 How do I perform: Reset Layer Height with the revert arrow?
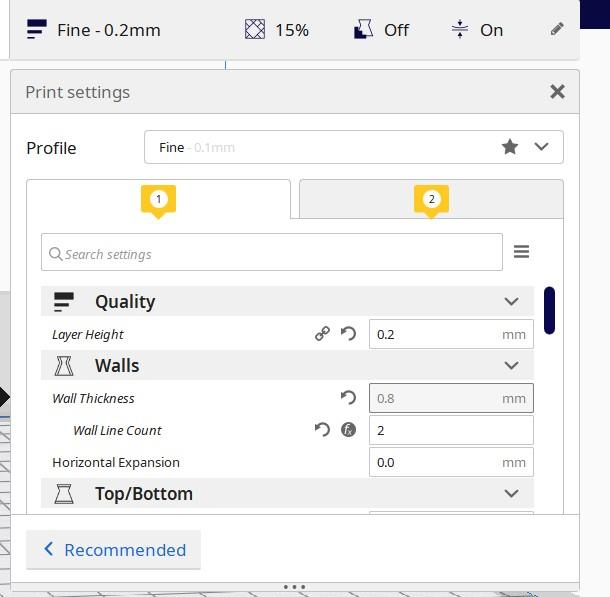pyautogui.click(x=348, y=334)
